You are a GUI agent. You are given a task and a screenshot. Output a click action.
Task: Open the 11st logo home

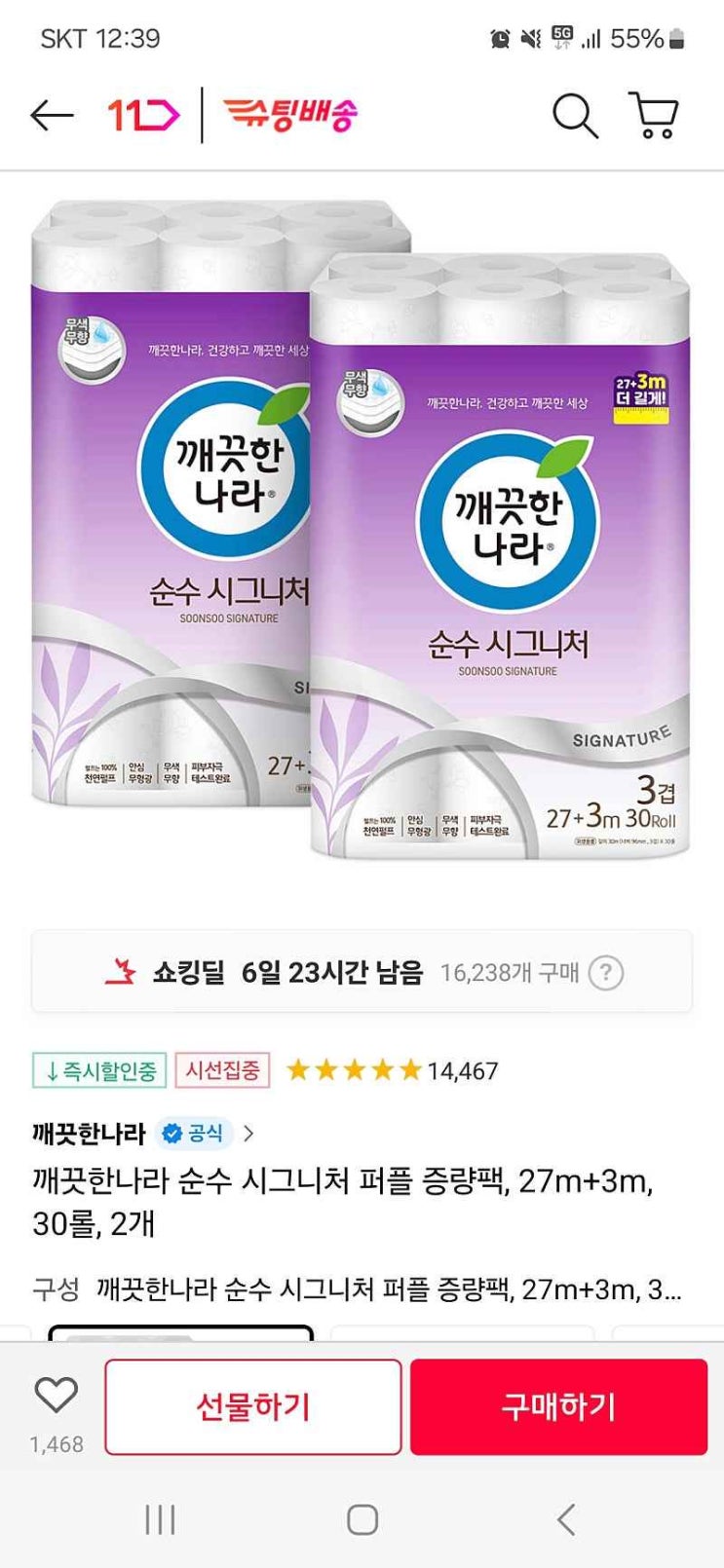(x=143, y=116)
